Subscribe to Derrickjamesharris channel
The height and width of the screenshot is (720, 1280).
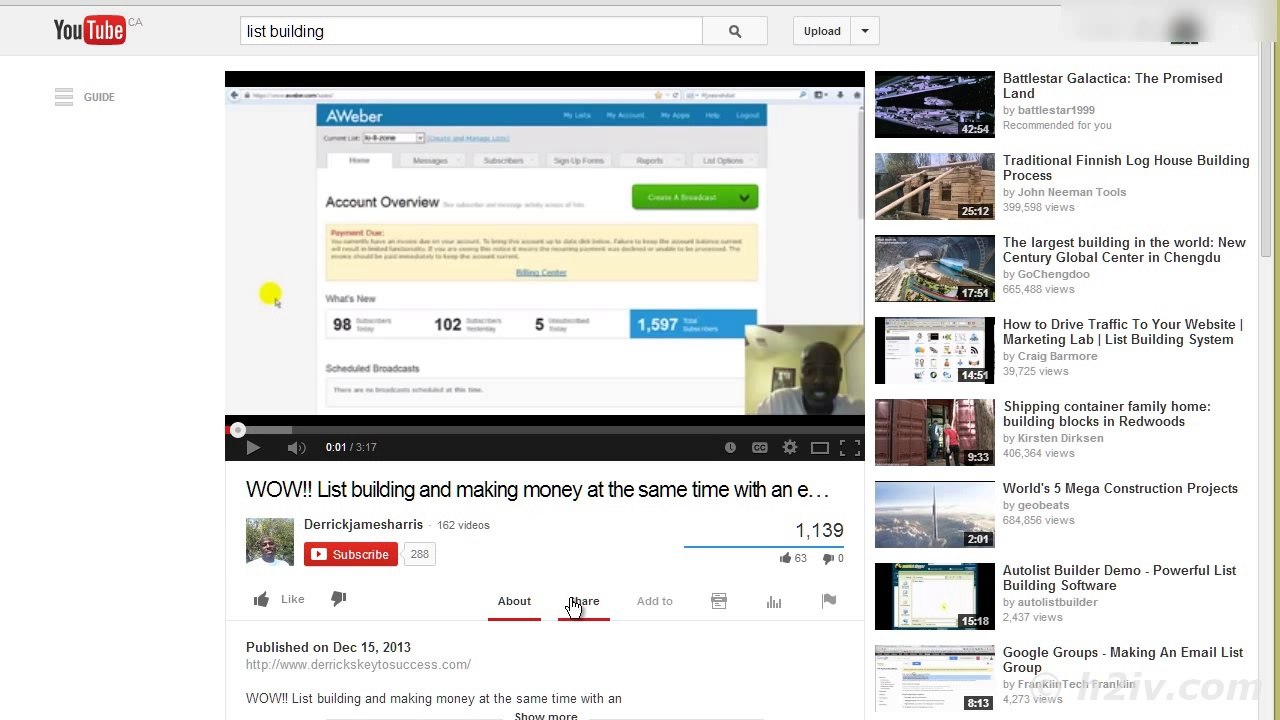pos(351,554)
